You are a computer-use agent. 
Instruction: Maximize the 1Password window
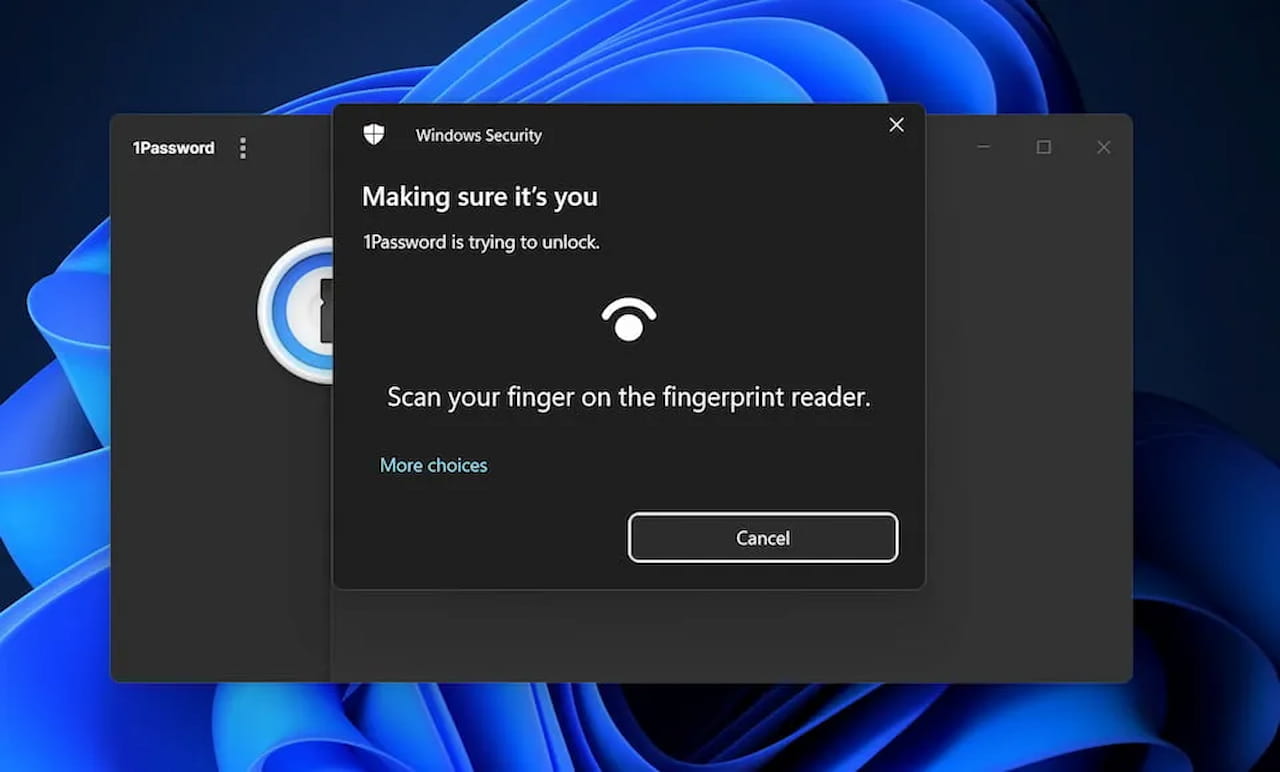1043,147
